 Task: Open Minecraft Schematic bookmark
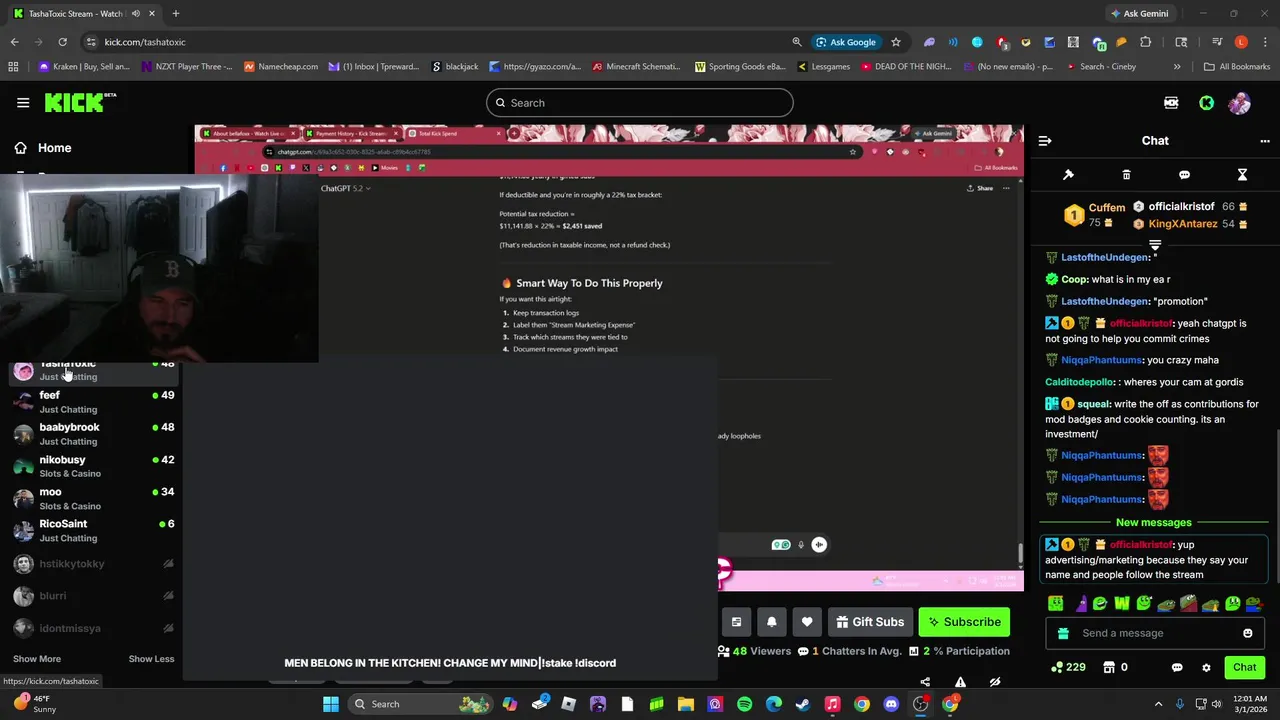636,67
